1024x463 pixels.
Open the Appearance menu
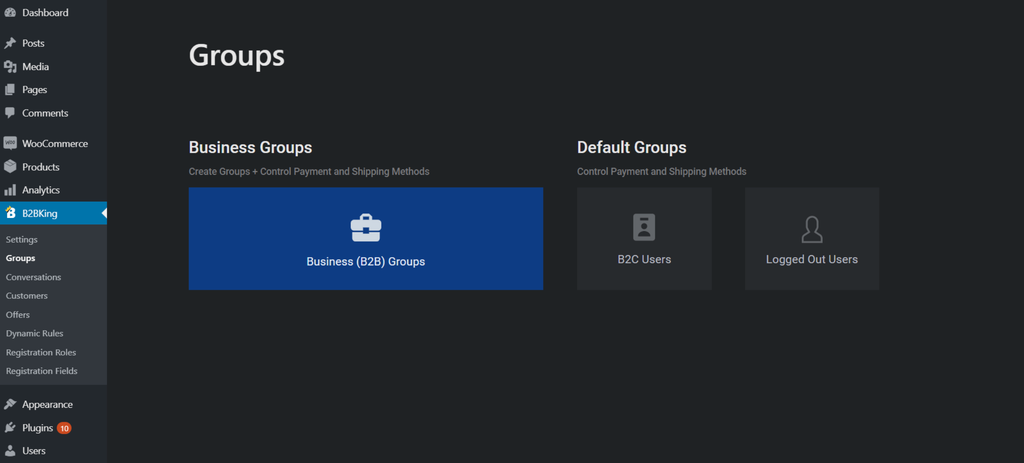[x=48, y=404]
